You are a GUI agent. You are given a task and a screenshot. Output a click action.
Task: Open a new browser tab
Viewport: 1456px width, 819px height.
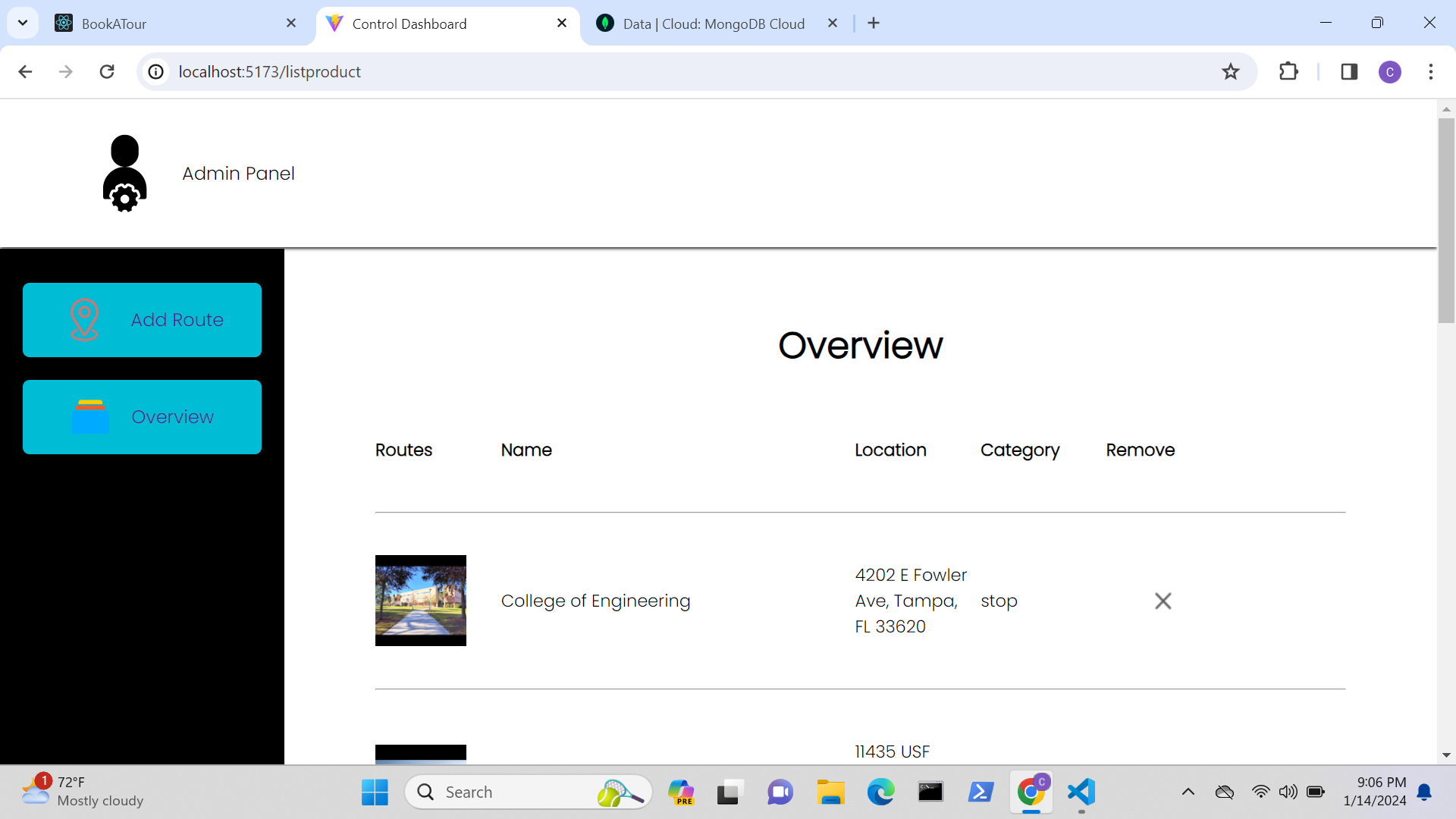point(874,24)
